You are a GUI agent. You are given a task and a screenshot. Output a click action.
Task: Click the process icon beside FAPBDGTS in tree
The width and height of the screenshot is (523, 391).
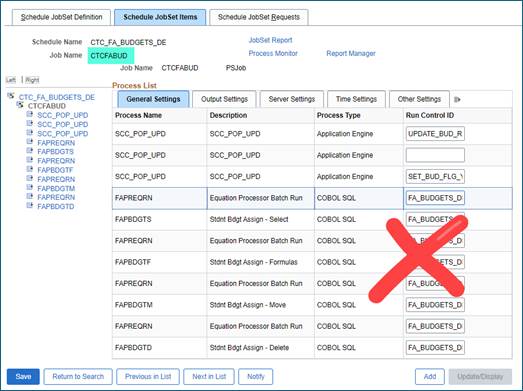click(30, 151)
